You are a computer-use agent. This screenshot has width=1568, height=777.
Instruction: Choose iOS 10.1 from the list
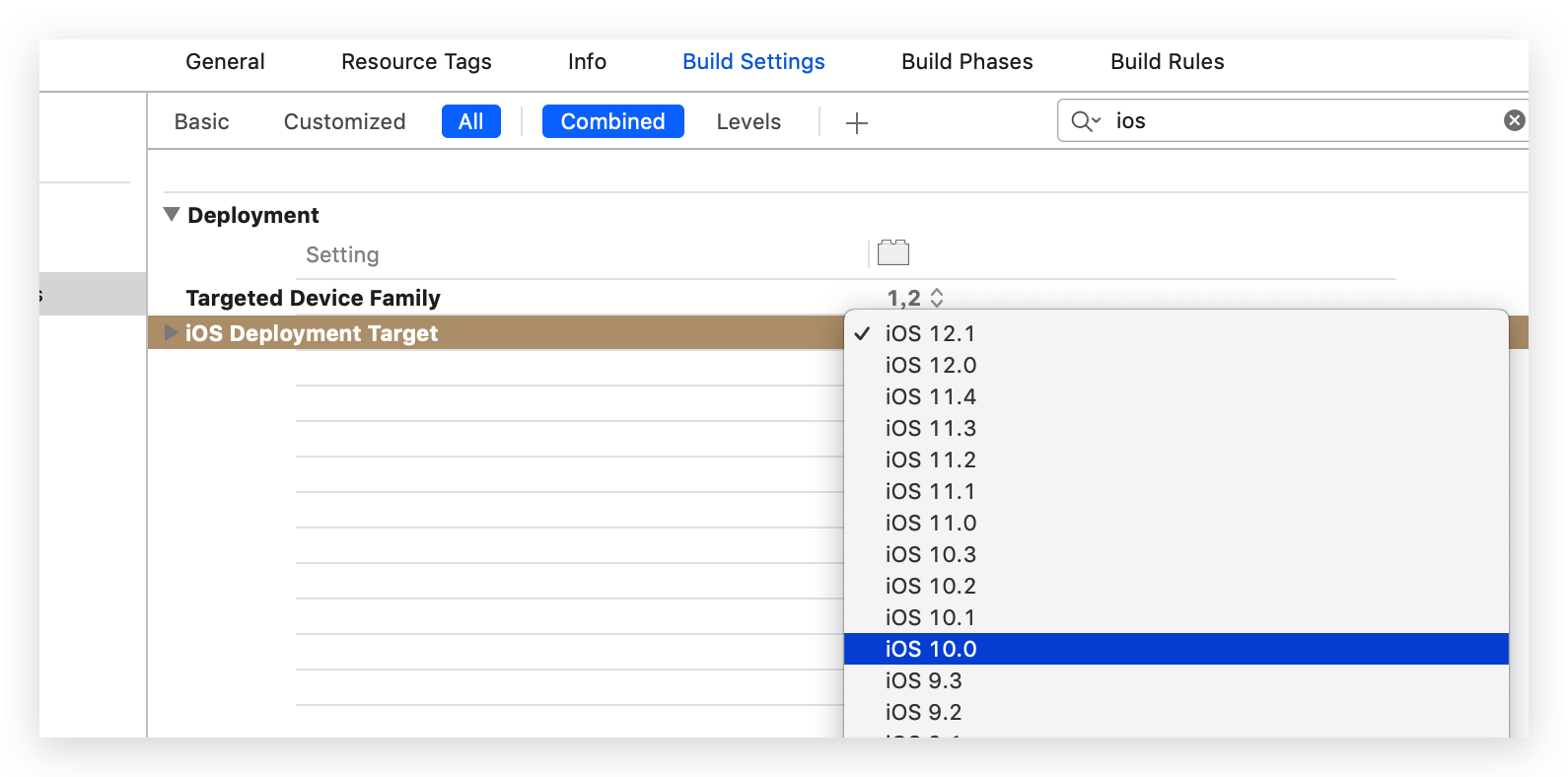click(x=1176, y=617)
